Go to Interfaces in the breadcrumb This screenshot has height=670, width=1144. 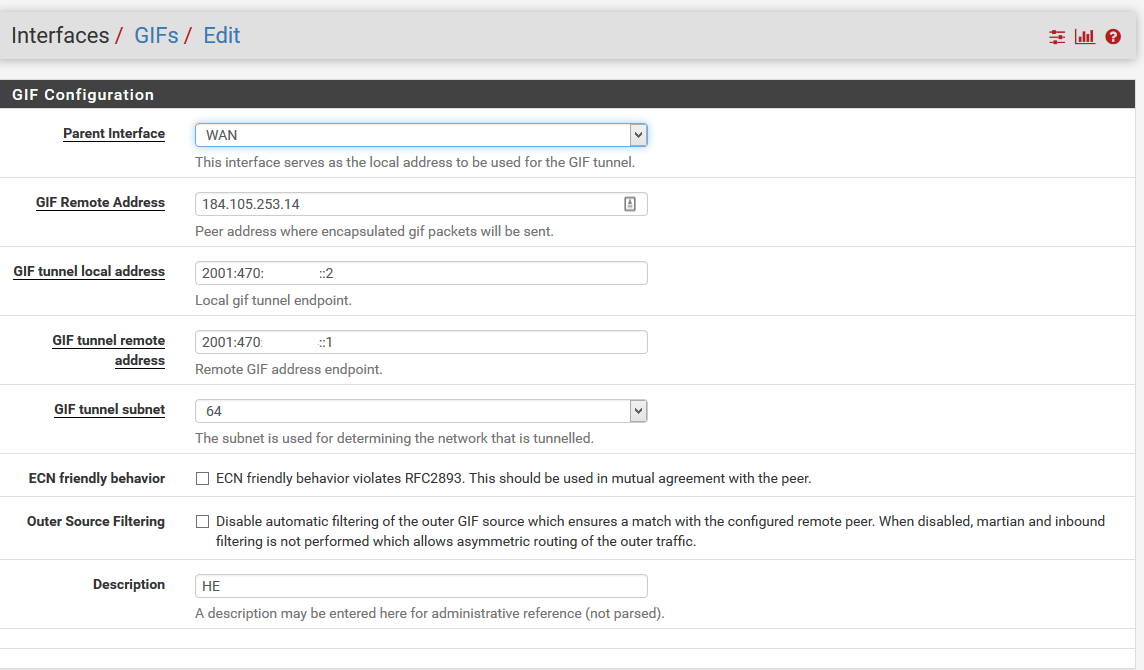coord(60,36)
